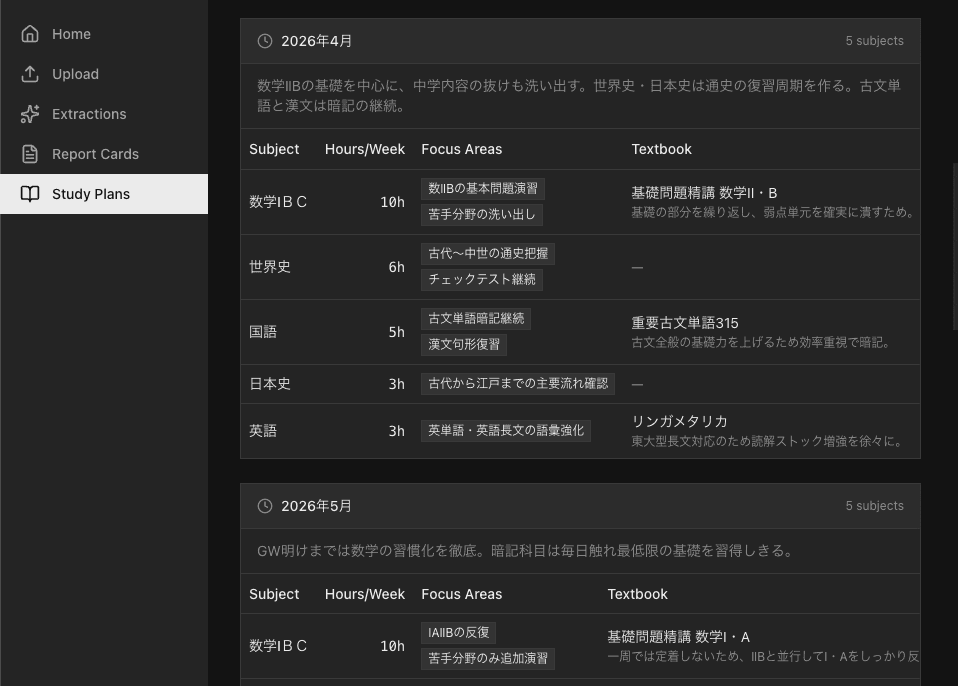Click the clock icon beside 2026年4月
This screenshot has width=958, height=686.
click(x=265, y=41)
